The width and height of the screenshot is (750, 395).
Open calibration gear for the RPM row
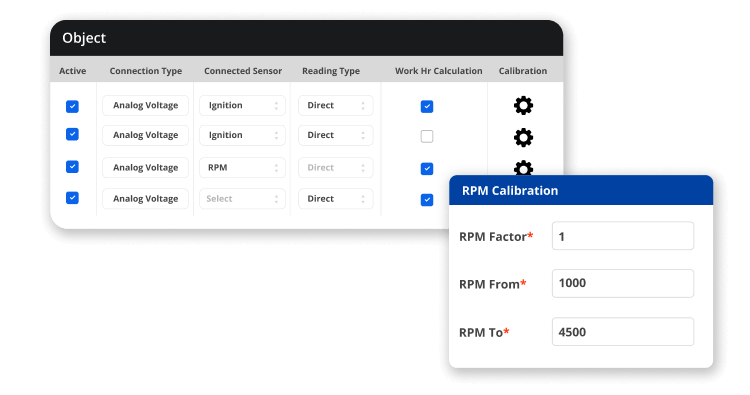[523, 167]
